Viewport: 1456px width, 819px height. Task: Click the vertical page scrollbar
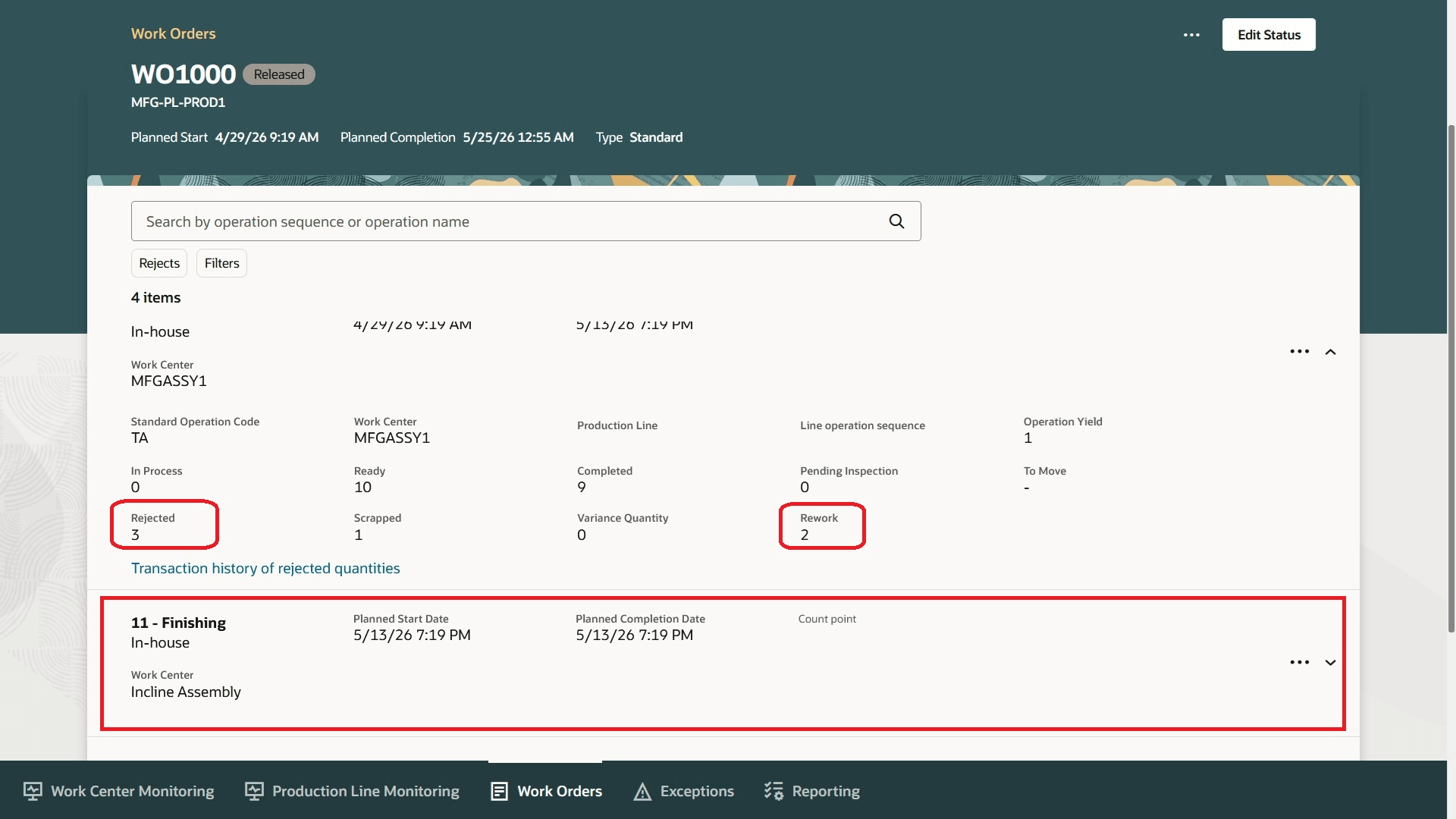(1451, 379)
